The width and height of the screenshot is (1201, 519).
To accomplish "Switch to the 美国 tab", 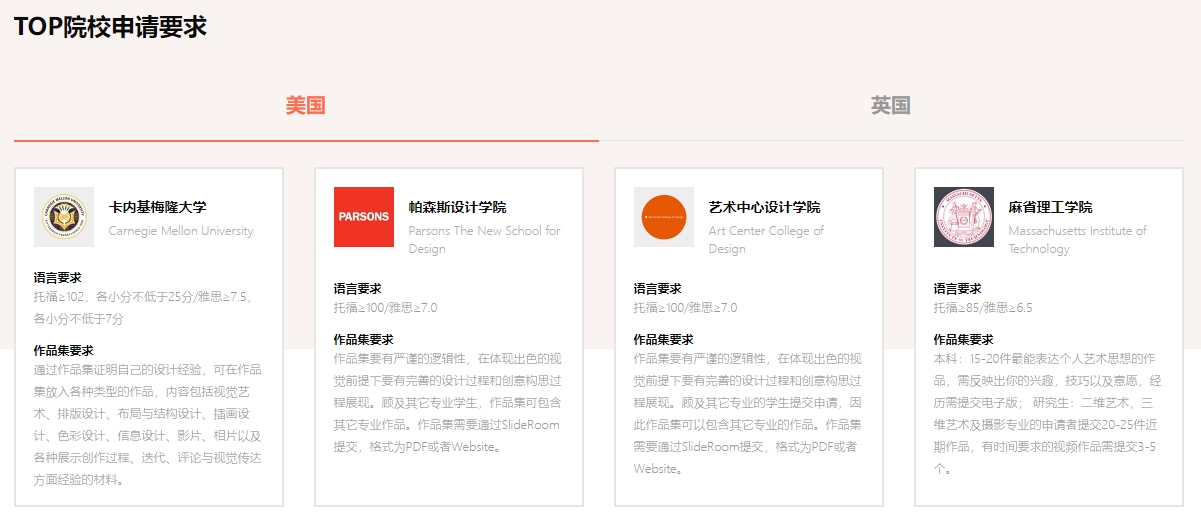I will [306, 106].
